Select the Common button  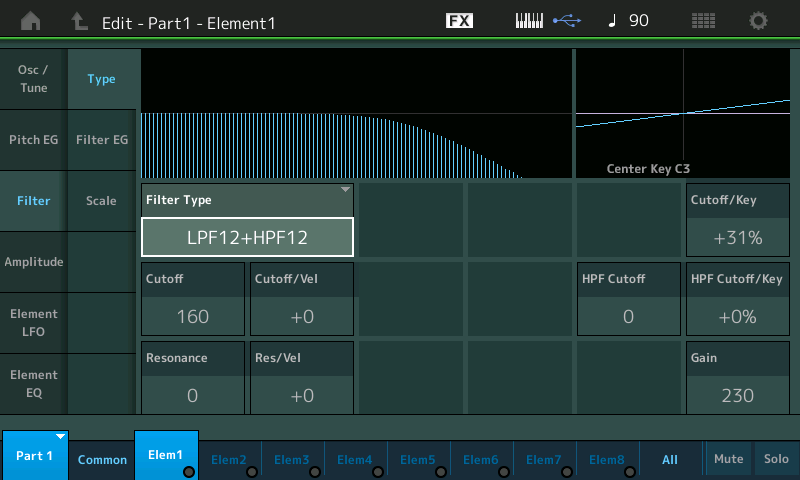[102, 460]
